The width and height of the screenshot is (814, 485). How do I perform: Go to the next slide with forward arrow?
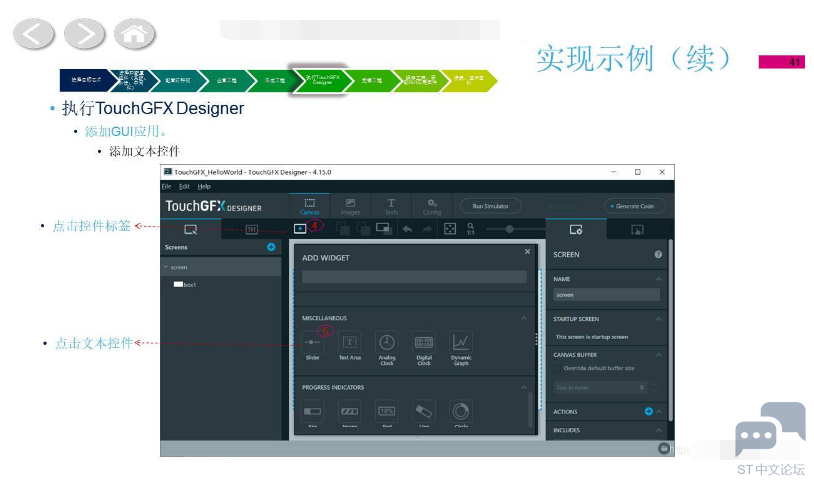pos(84,34)
